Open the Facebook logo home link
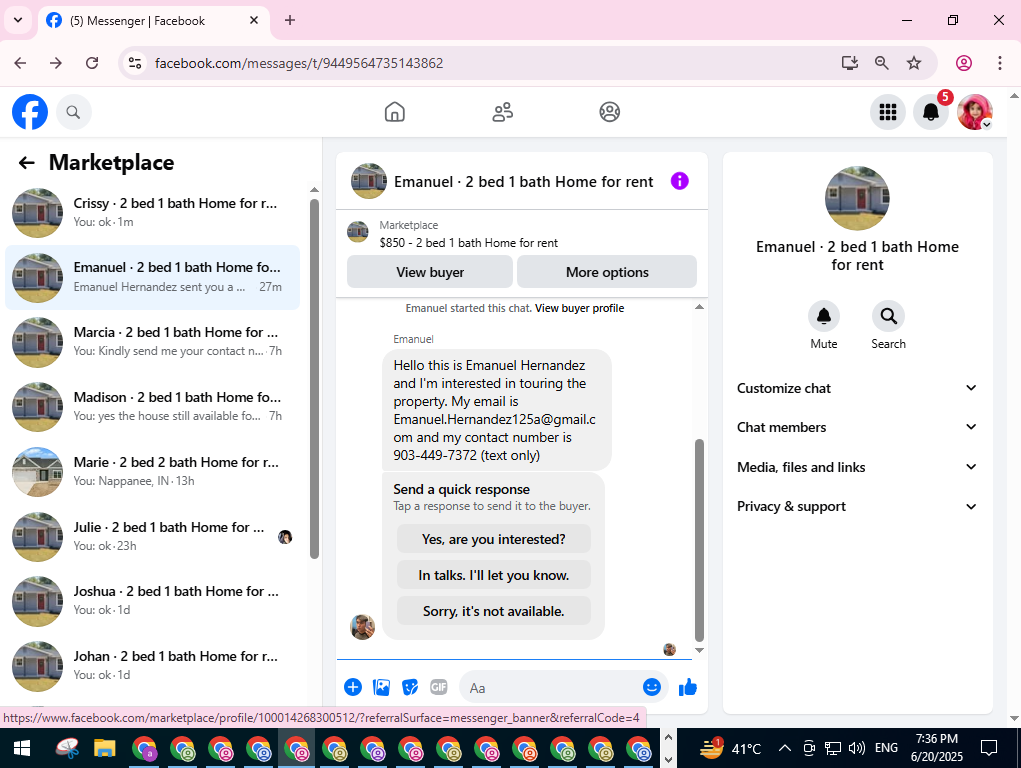 (30, 112)
